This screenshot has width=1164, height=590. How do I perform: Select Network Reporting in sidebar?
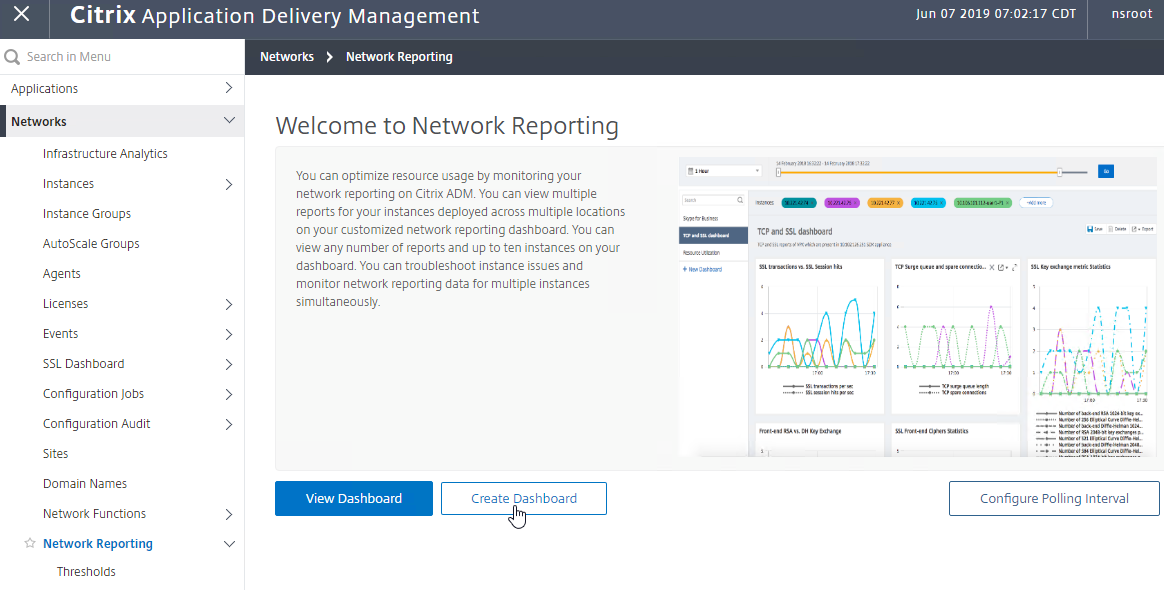[98, 543]
